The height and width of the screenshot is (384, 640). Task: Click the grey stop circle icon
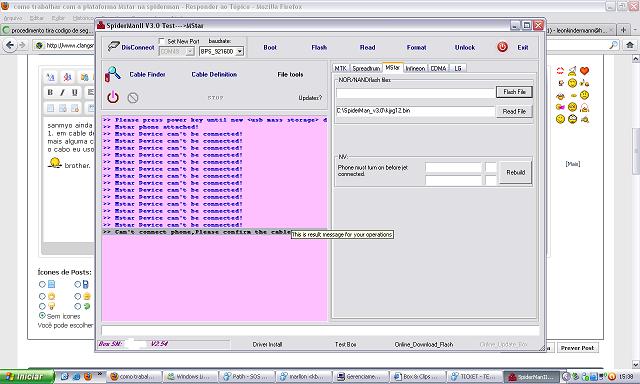coord(133,98)
